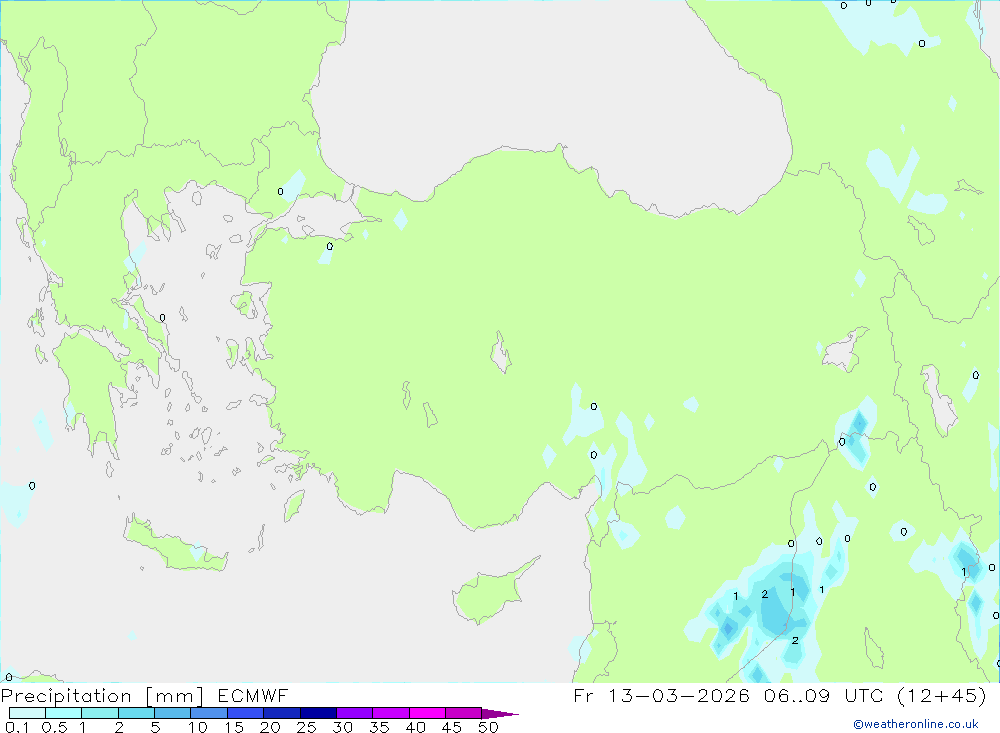
Task: Pick the 40–45 mm magenta legend swatch
Action: pos(427,713)
